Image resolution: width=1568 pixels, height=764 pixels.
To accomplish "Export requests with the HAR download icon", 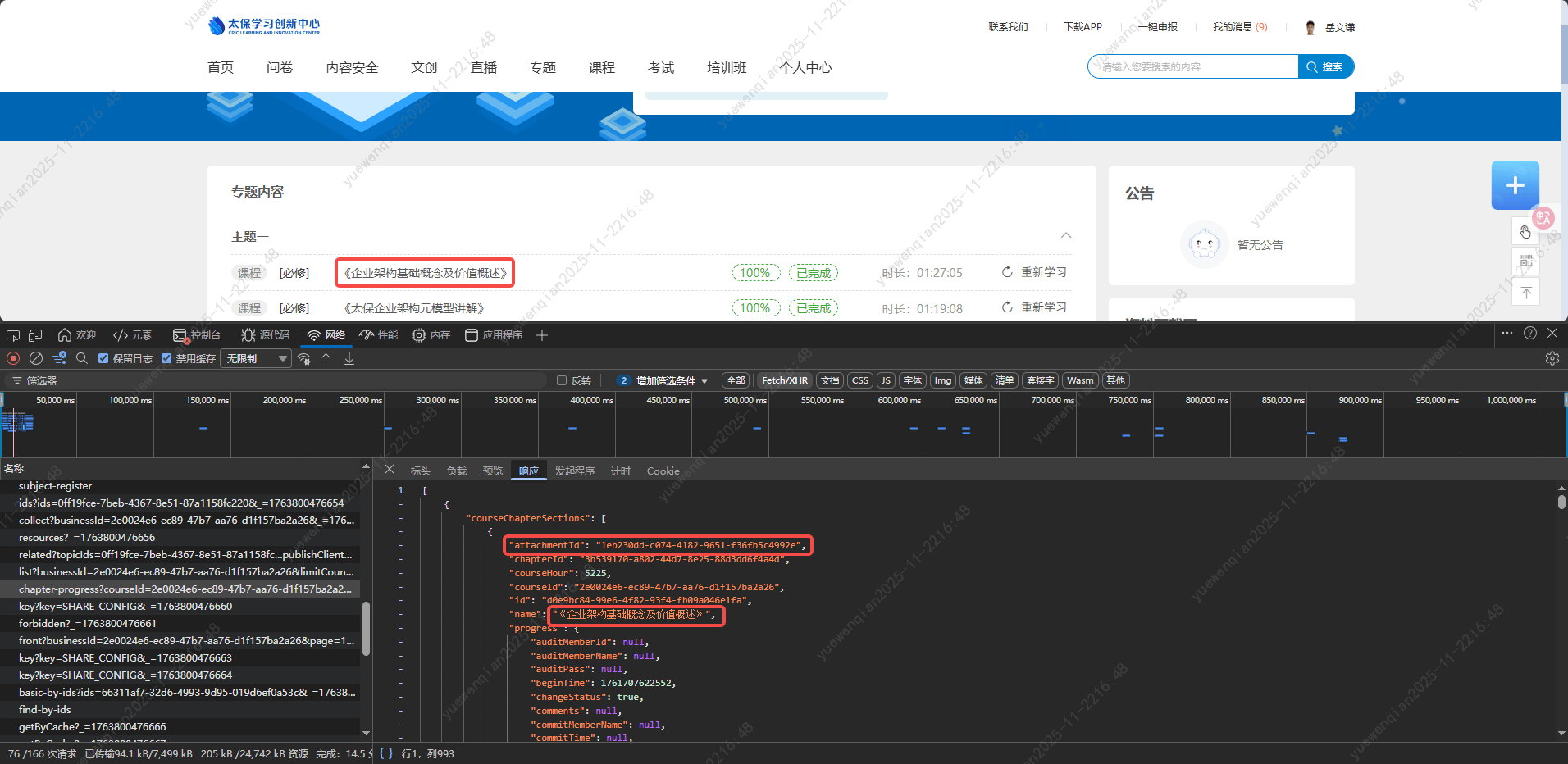I will 349,358.
